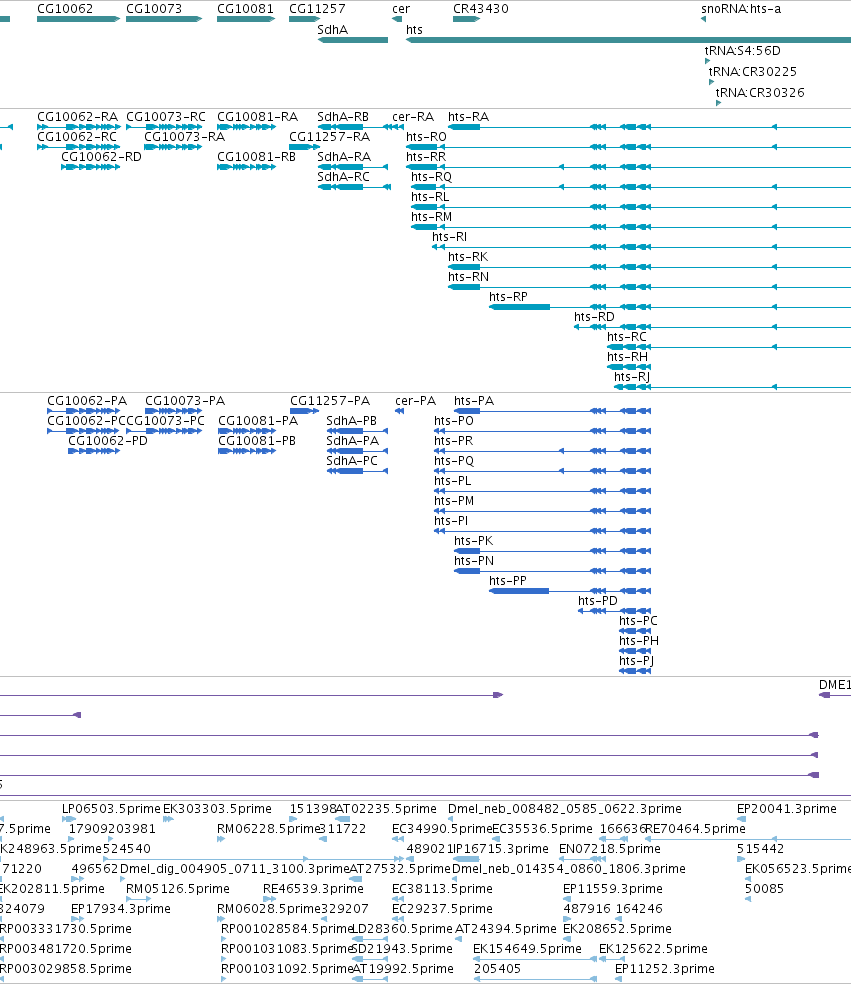Viewport: 851px width, 984px height.
Task: Click the AT24394.5prime EST label
Action: point(506,929)
